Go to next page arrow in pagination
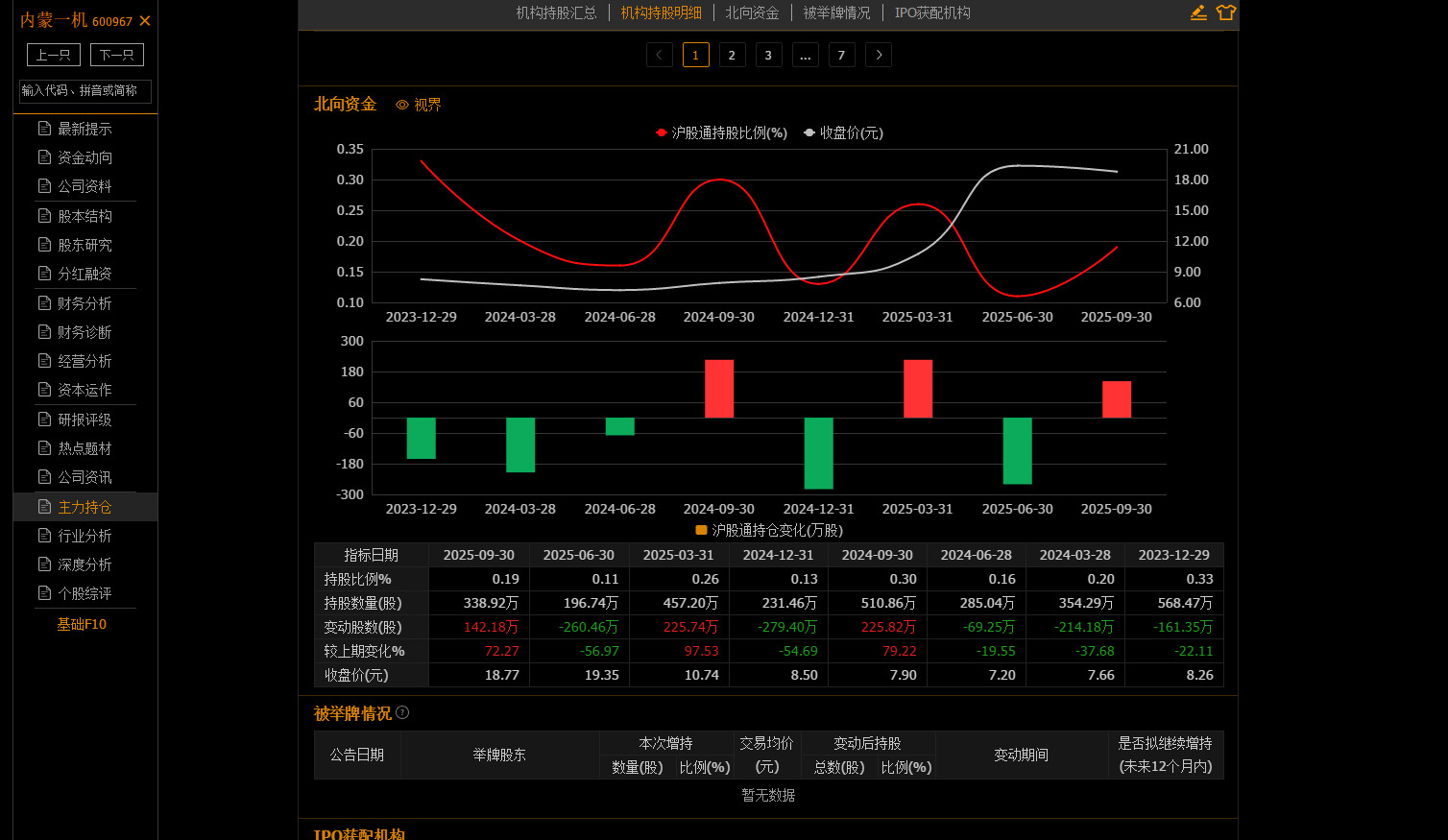The height and width of the screenshot is (840, 1448). click(x=879, y=55)
